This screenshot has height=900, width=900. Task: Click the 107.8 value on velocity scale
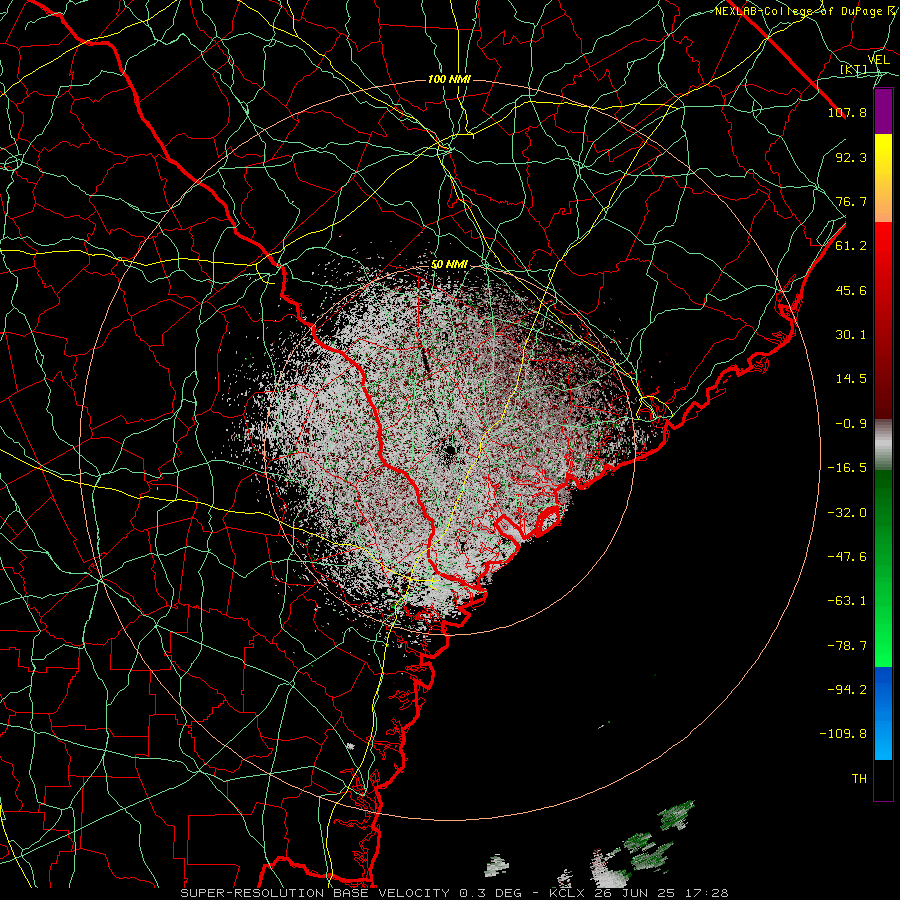(x=847, y=112)
